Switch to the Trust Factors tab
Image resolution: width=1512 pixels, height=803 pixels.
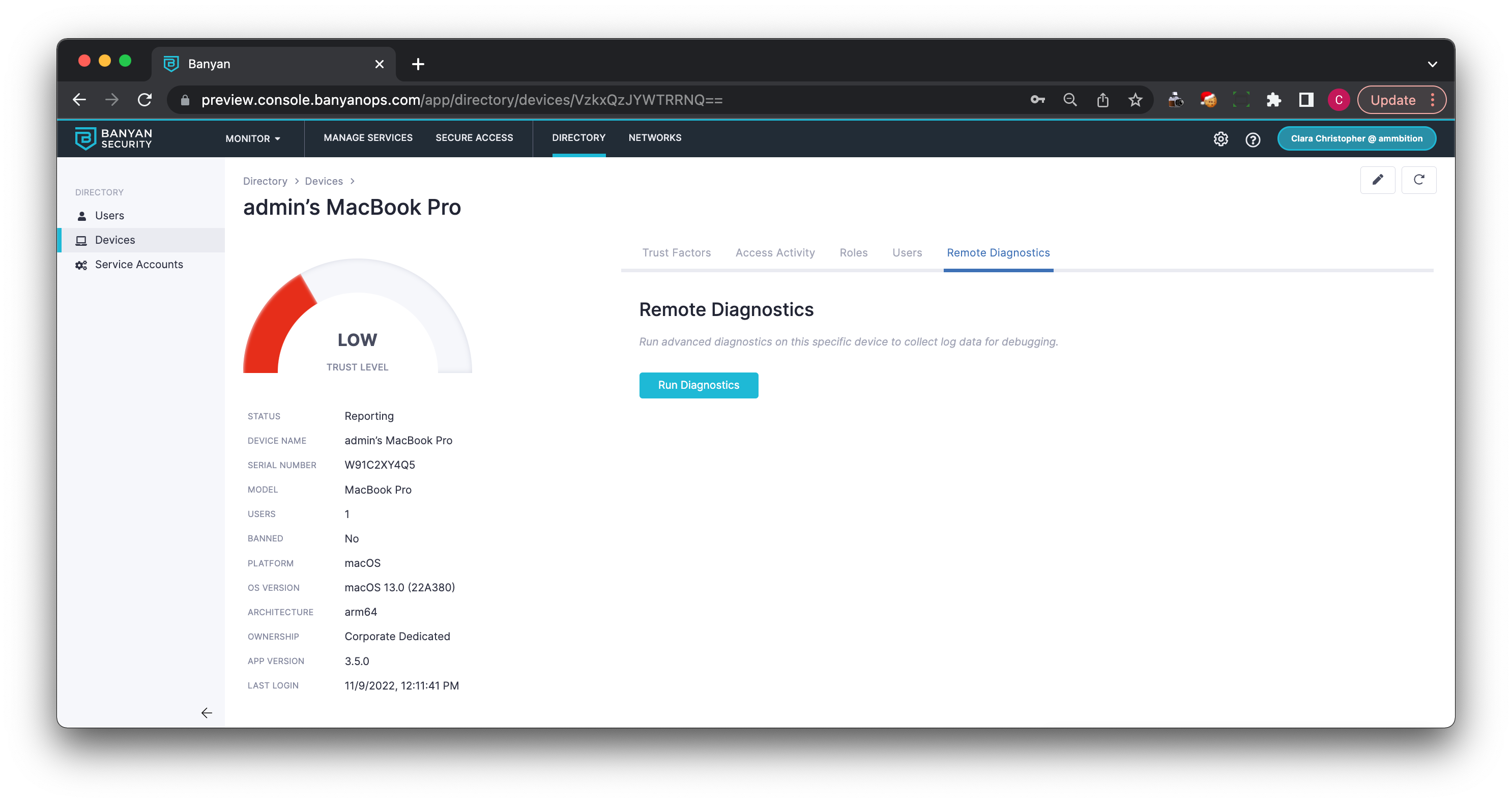676,253
